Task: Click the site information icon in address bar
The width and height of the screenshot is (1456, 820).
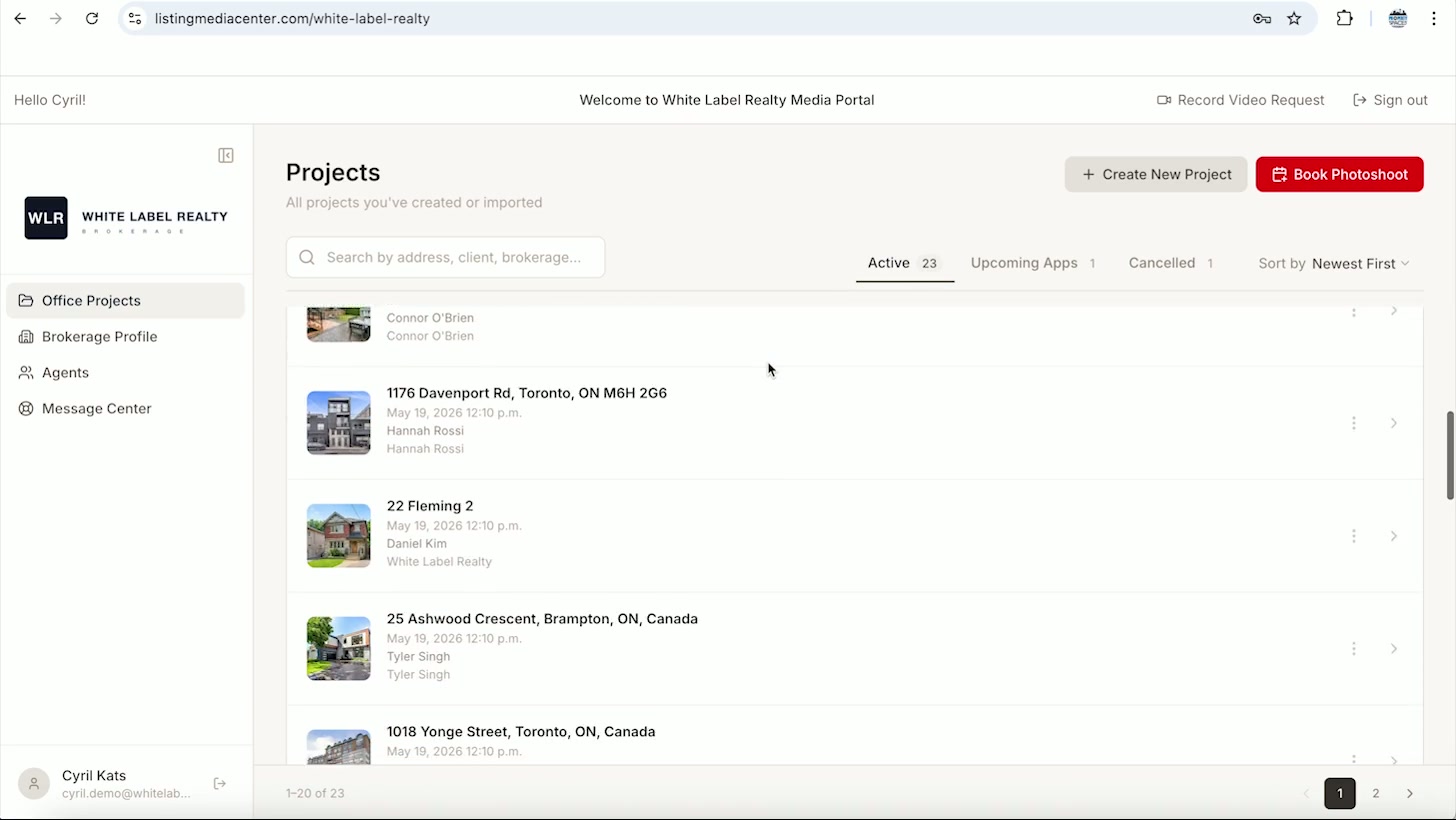Action: (135, 18)
